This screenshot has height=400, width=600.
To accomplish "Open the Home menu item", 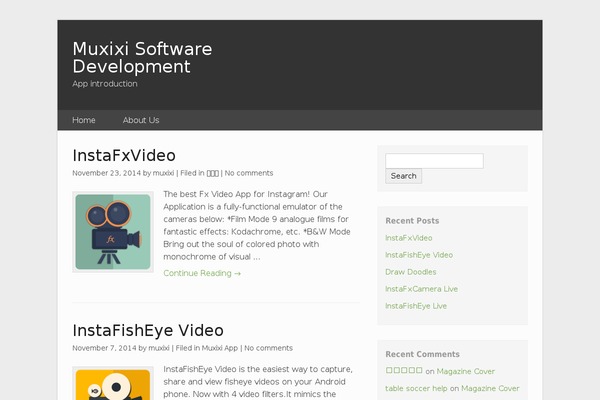I will pos(84,120).
